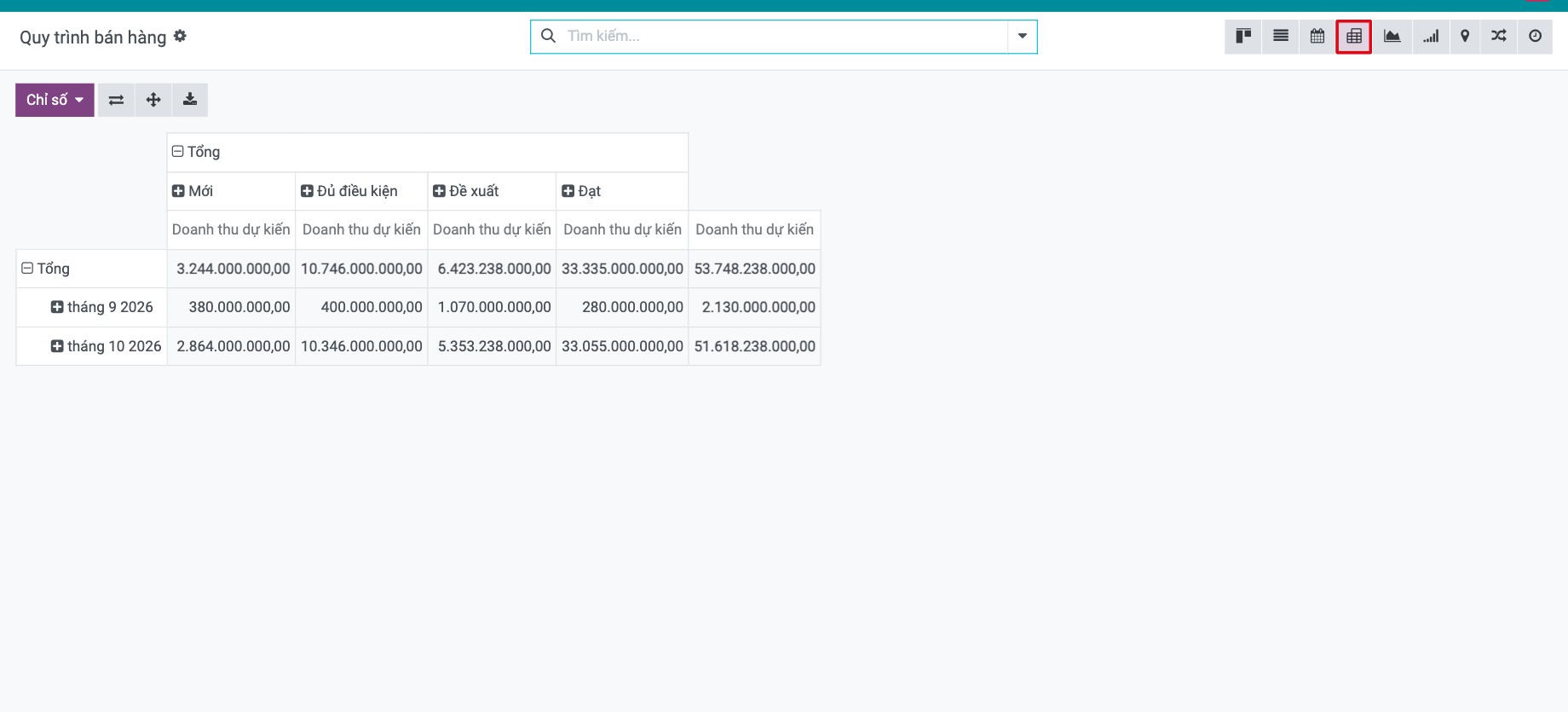1568x712 pixels.
Task: Download the pivot table as spreadsheet
Action: click(x=190, y=100)
